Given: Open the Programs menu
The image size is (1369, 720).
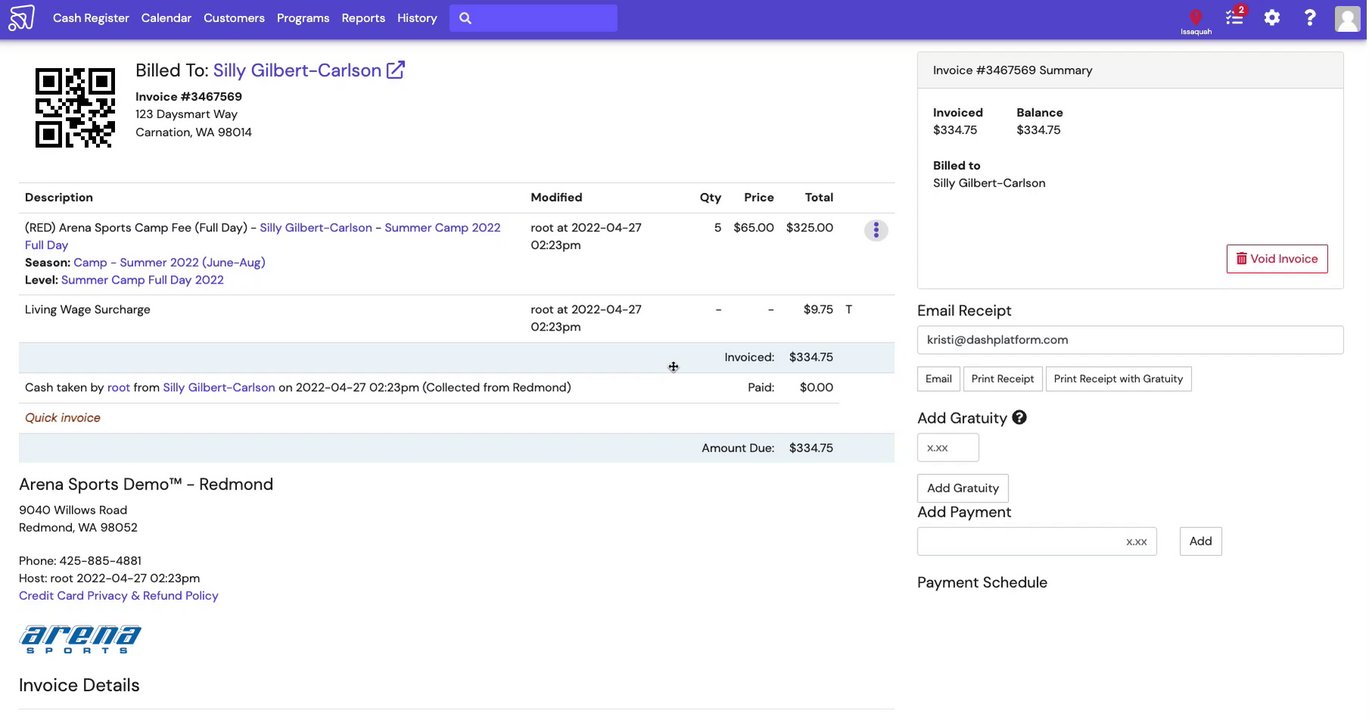Looking at the screenshot, I should [303, 18].
